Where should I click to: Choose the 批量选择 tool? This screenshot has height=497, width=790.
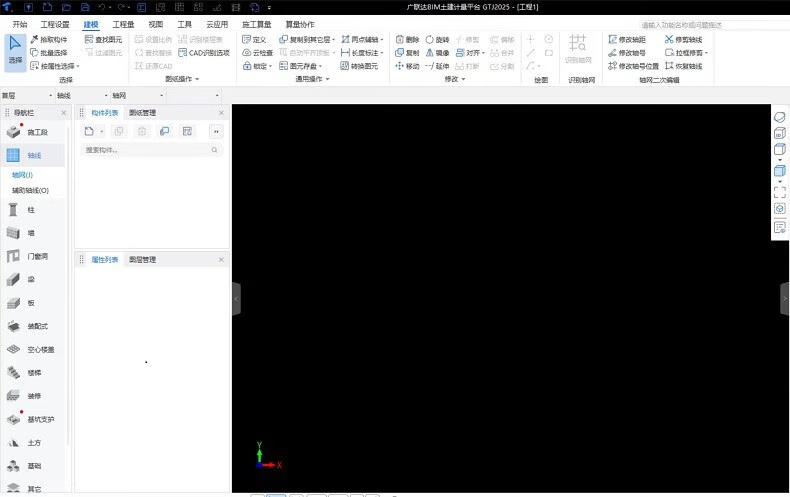point(49,52)
